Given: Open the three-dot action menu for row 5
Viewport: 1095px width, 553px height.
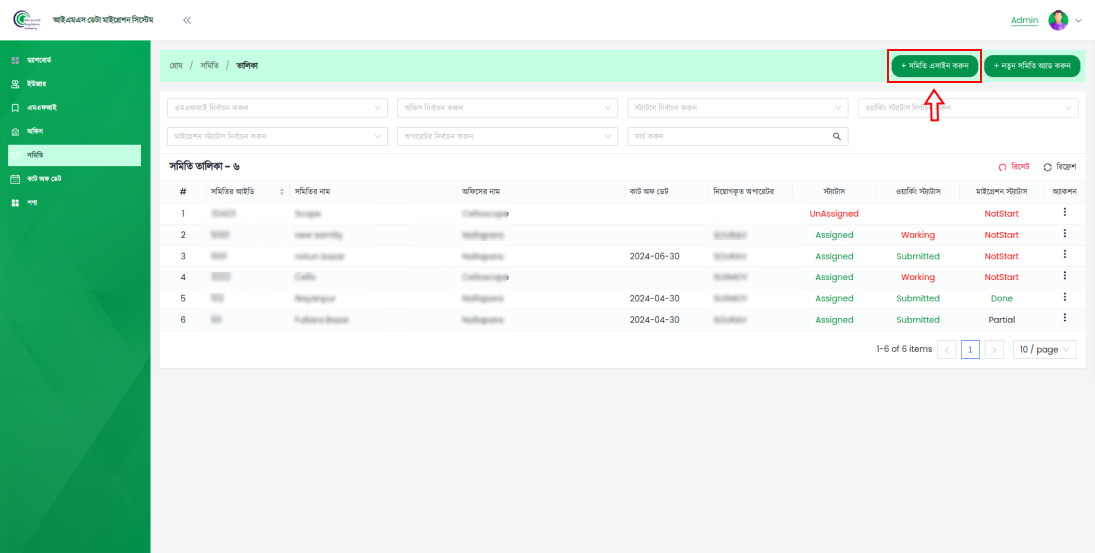Looking at the screenshot, I should click(1064, 297).
